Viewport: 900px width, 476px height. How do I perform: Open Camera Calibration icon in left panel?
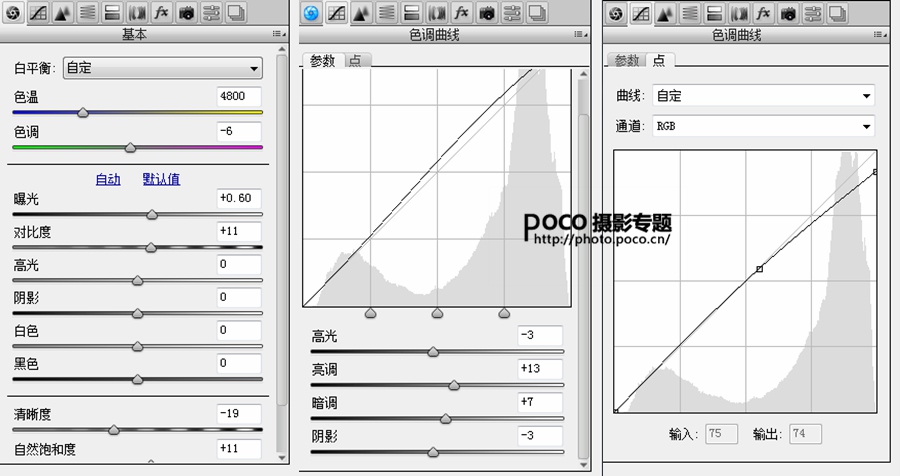click(186, 12)
